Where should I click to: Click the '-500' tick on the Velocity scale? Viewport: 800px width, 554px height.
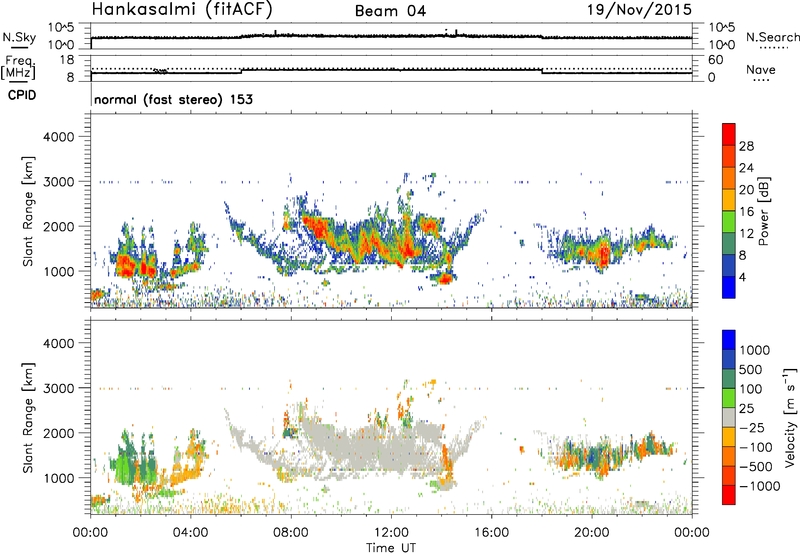(756, 467)
